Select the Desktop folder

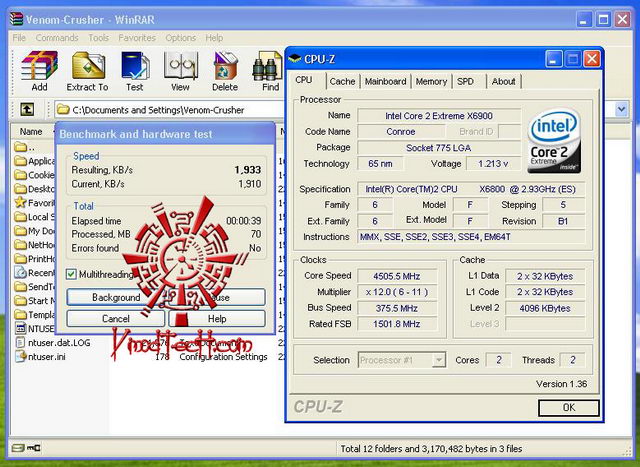coord(35,189)
